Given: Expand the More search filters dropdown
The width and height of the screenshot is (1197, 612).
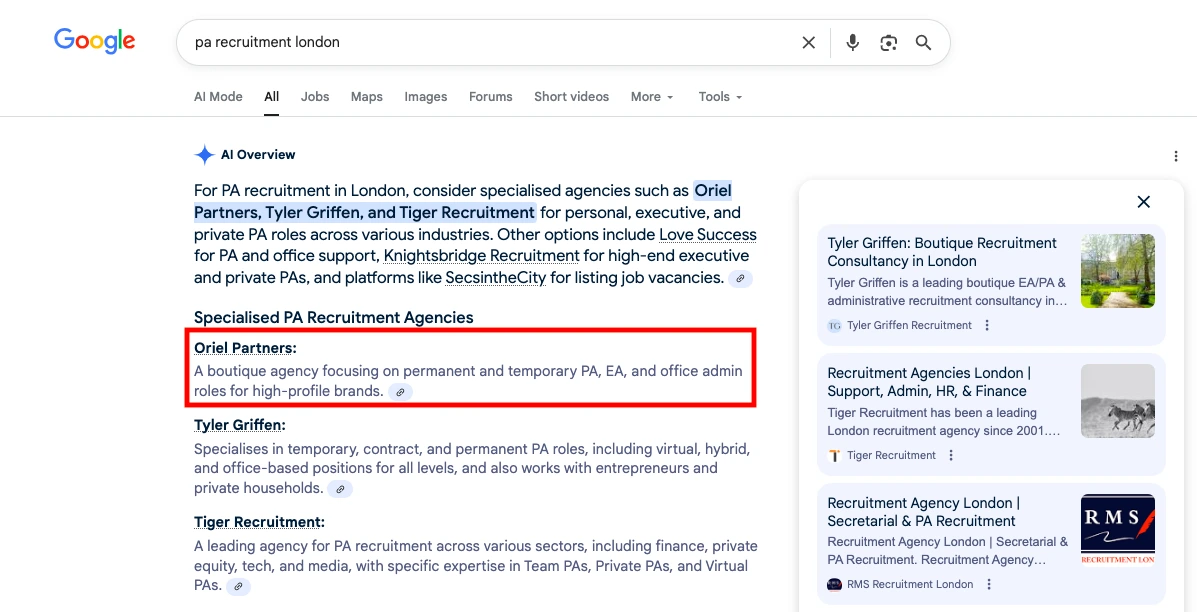Looking at the screenshot, I should click(x=652, y=97).
